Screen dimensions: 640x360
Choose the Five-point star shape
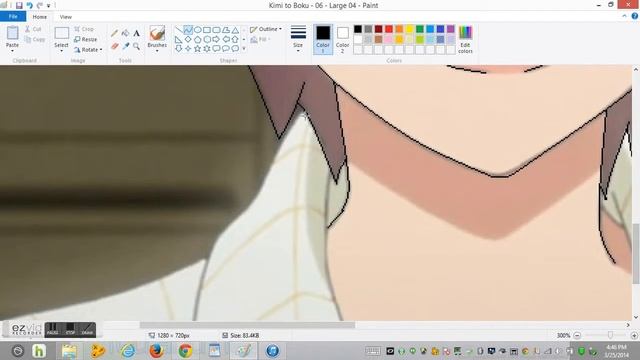point(198,49)
